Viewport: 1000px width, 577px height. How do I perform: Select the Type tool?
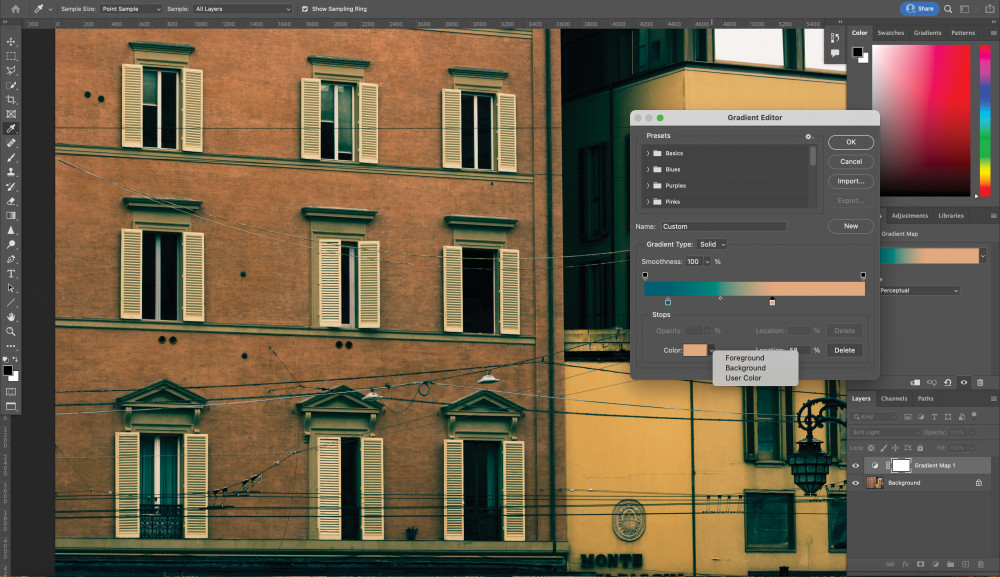(x=11, y=274)
